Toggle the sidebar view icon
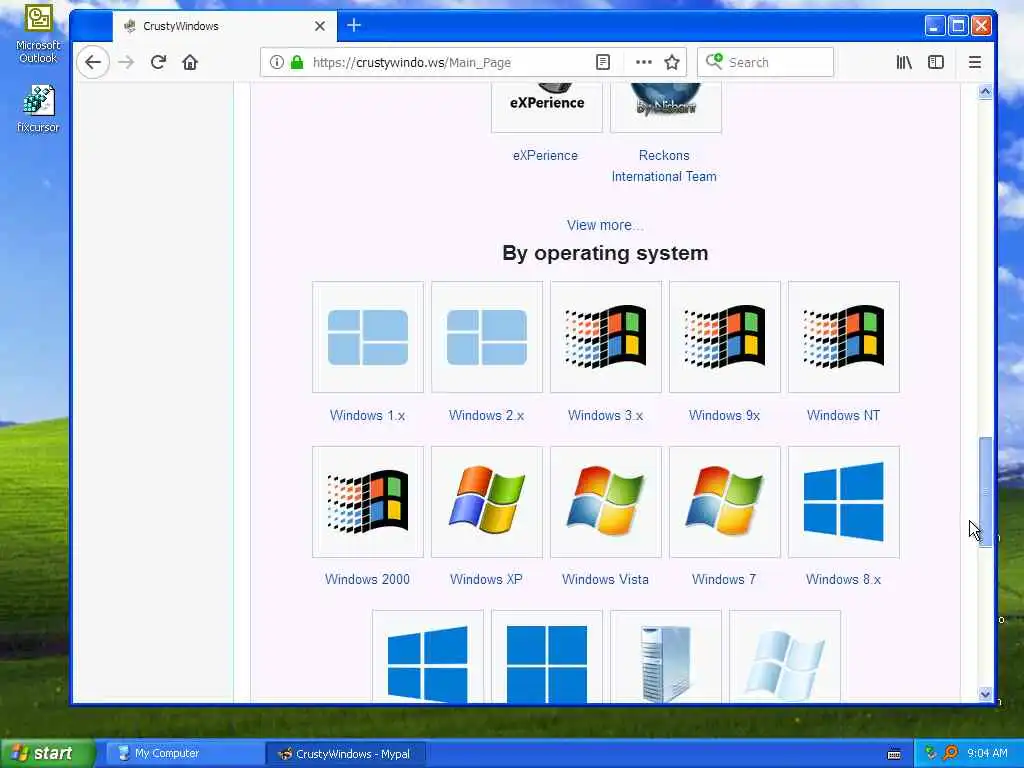 pos(936,63)
